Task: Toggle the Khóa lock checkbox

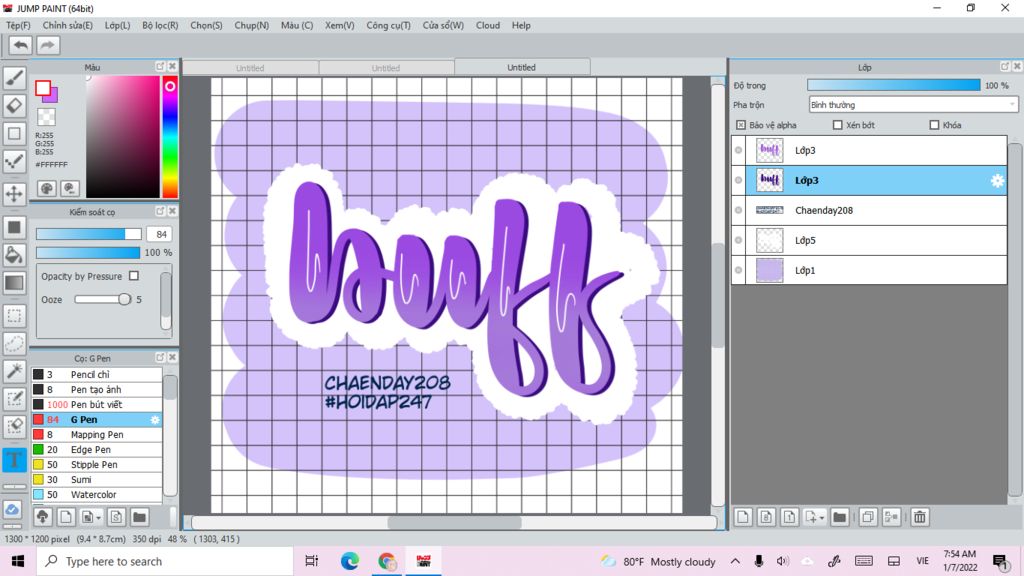Action: pyautogui.click(x=934, y=125)
